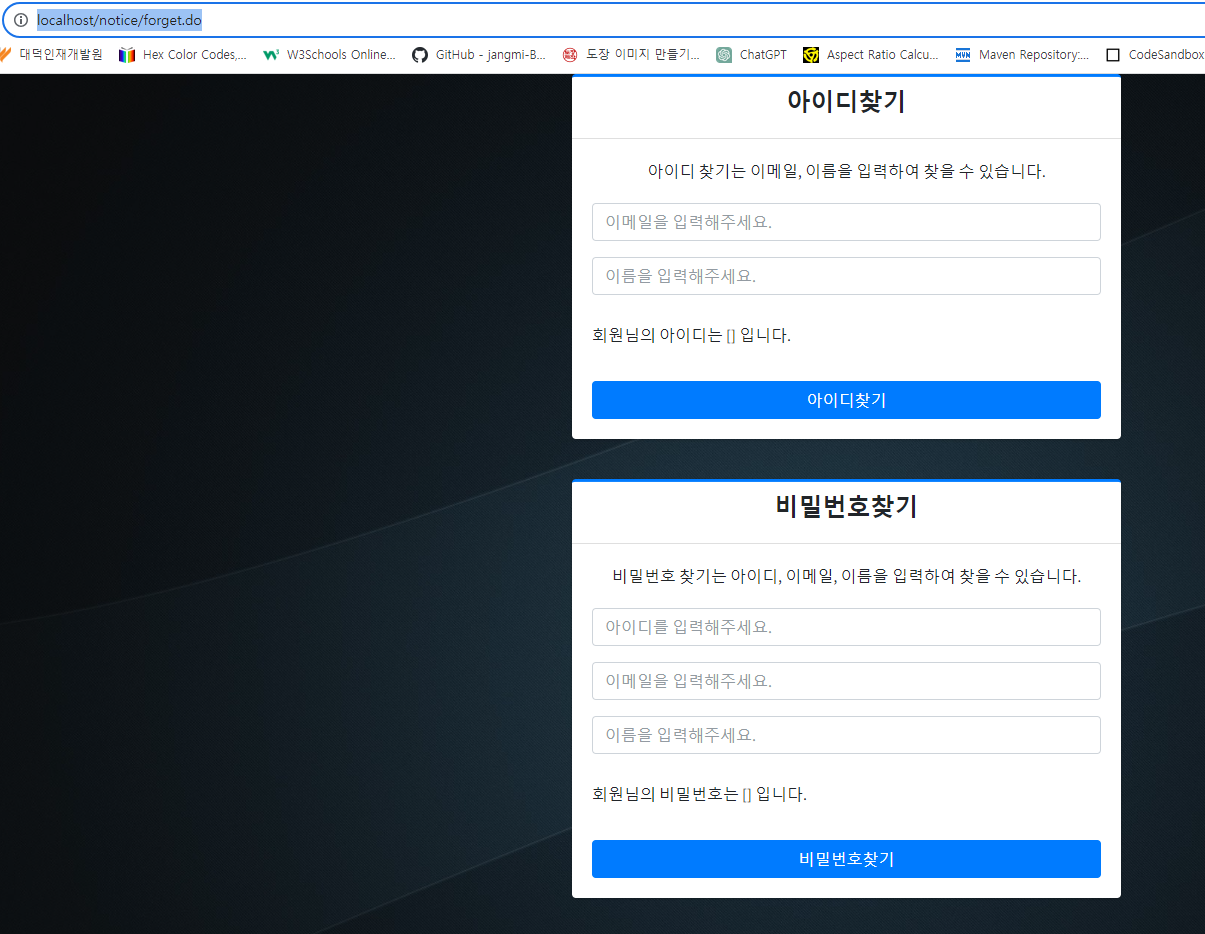Click the 비밀번호 찾기는 아이디, 이메일 instruction text

(846, 576)
